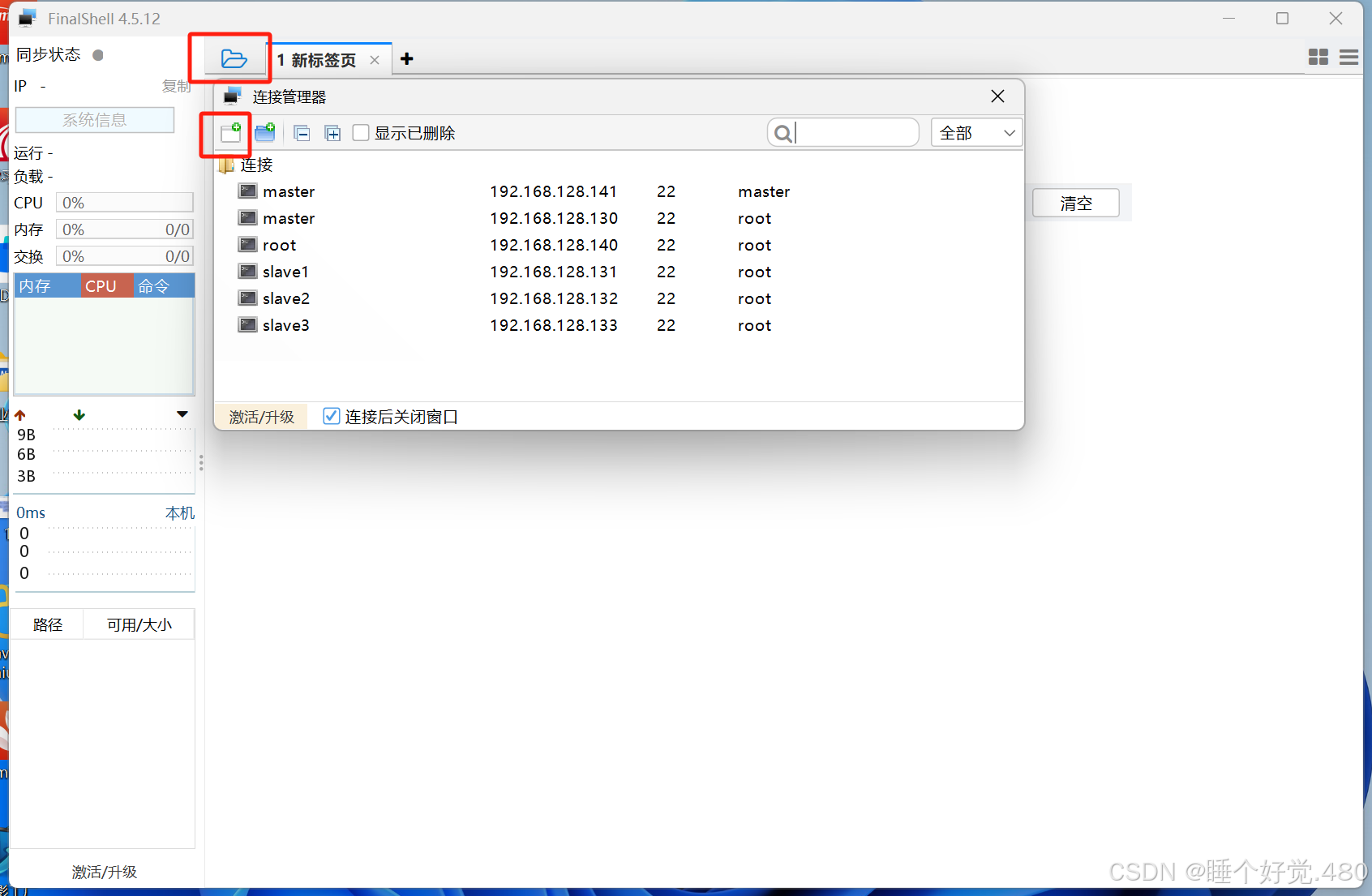Image resolution: width=1372 pixels, height=896 pixels.
Task: Click the search magnifier icon
Action: [782, 132]
